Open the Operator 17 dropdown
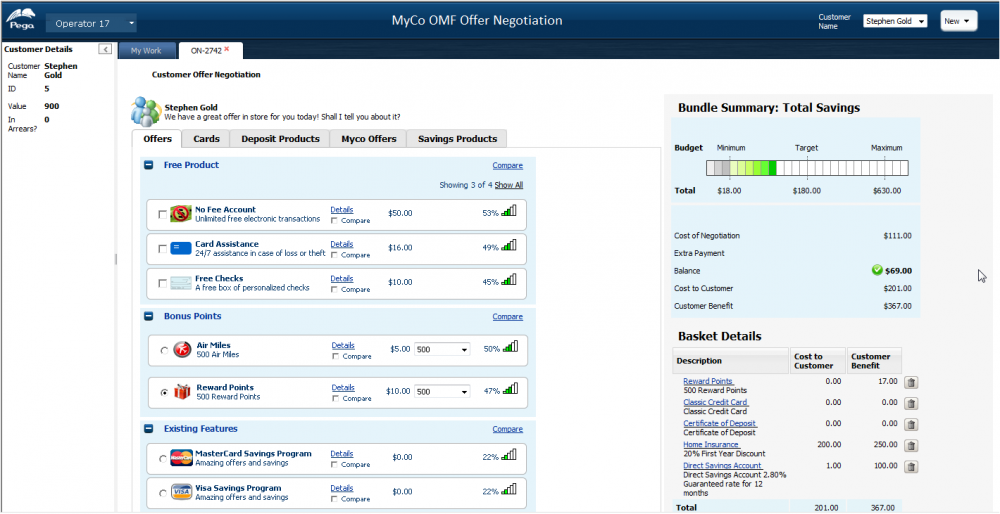This screenshot has height=514, width=1000. pos(91,24)
